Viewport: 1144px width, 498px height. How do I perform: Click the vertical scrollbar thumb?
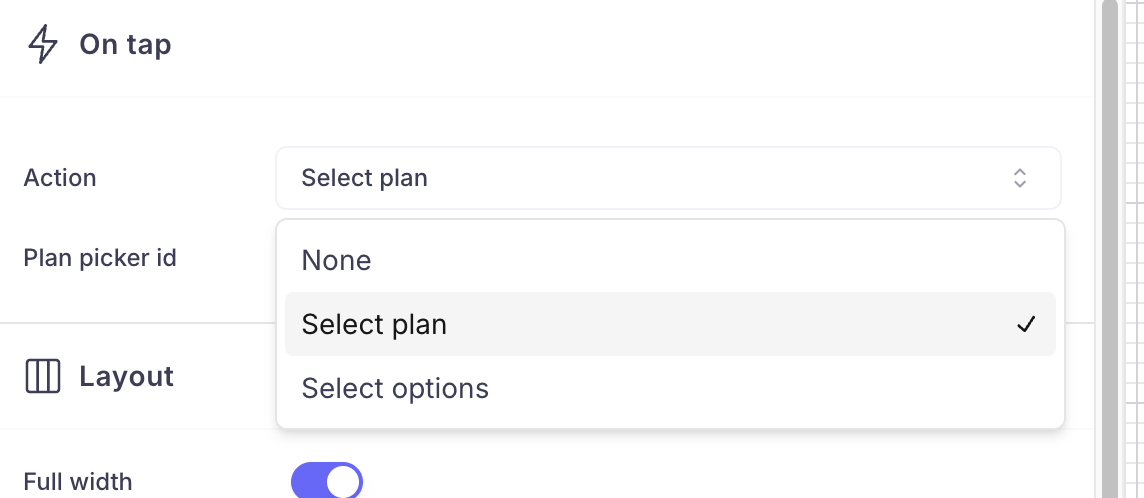[x=1109, y=250]
